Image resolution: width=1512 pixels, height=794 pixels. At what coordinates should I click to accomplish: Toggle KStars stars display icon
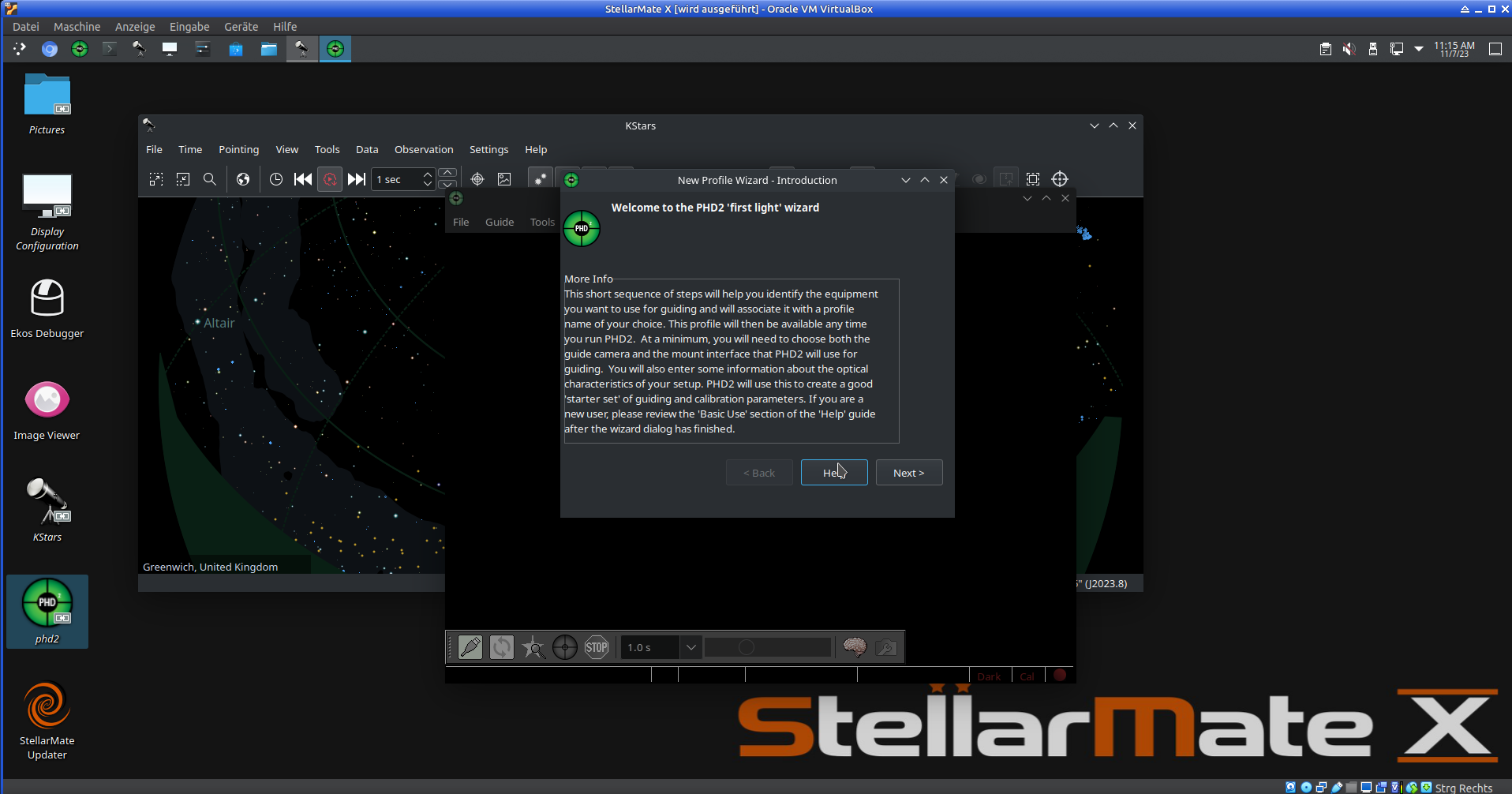(540, 179)
